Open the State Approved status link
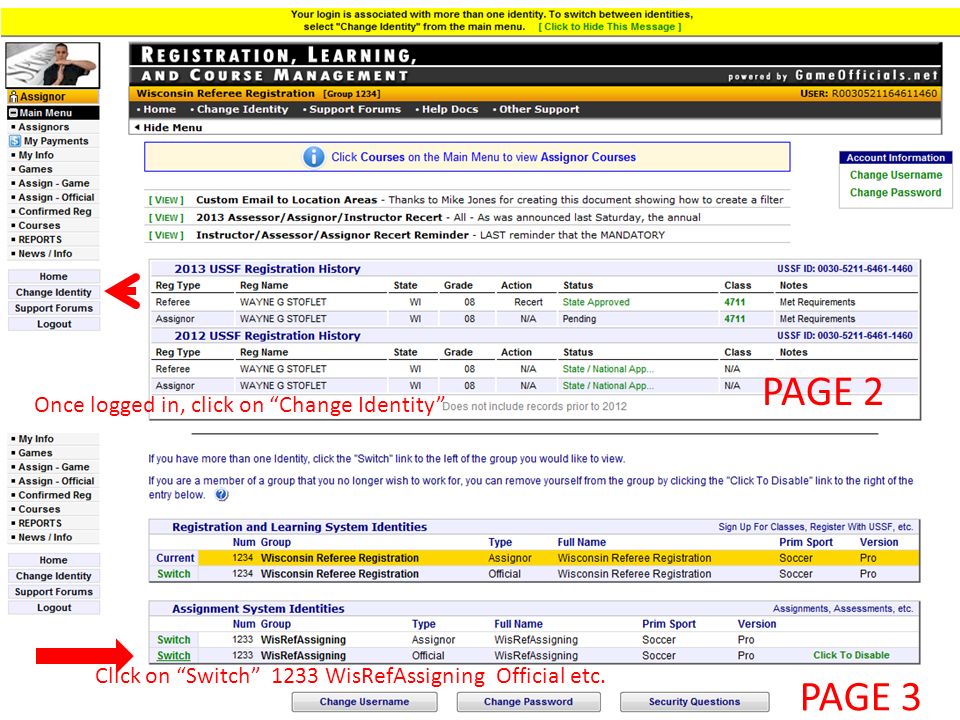 coord(596,302)
